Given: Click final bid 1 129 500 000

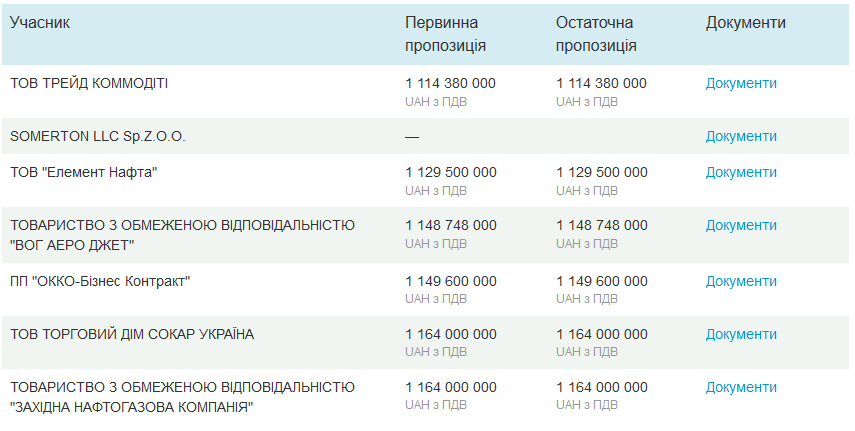Looking at the screenshot, I should coord(601,172).
